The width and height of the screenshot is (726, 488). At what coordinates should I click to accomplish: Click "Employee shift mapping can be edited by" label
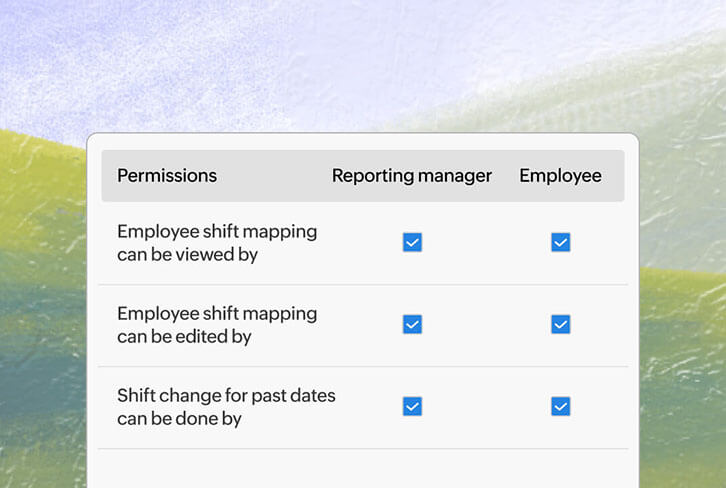[217, 325]
